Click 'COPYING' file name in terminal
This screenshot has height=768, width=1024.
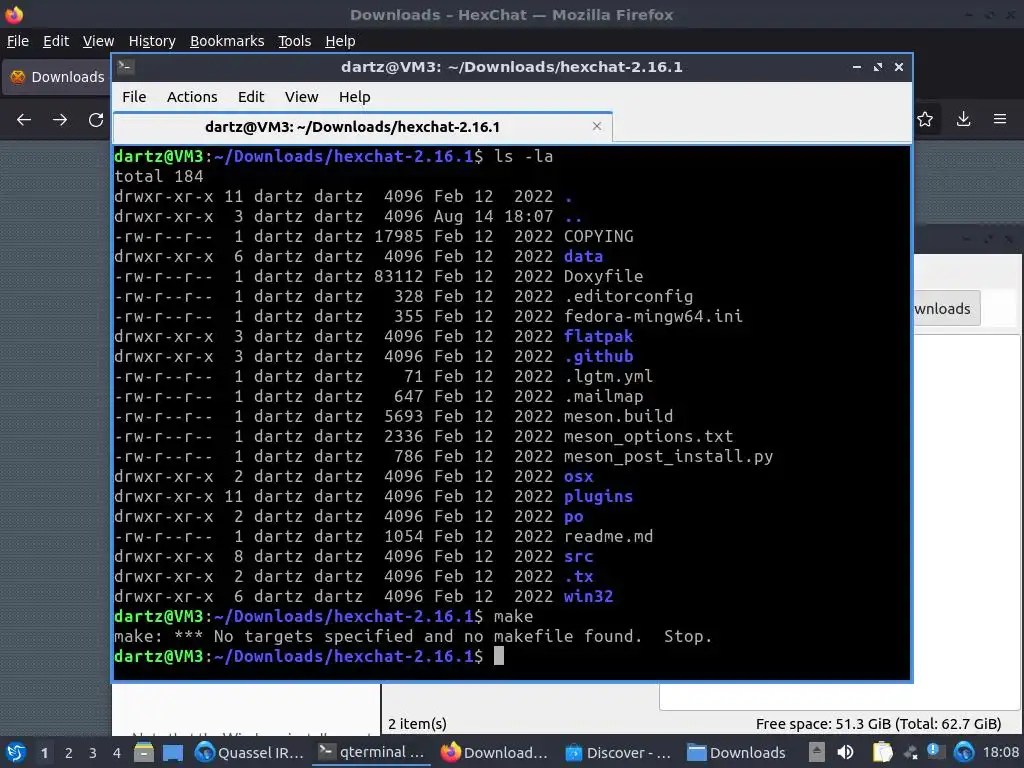click(x=598, y=236)
